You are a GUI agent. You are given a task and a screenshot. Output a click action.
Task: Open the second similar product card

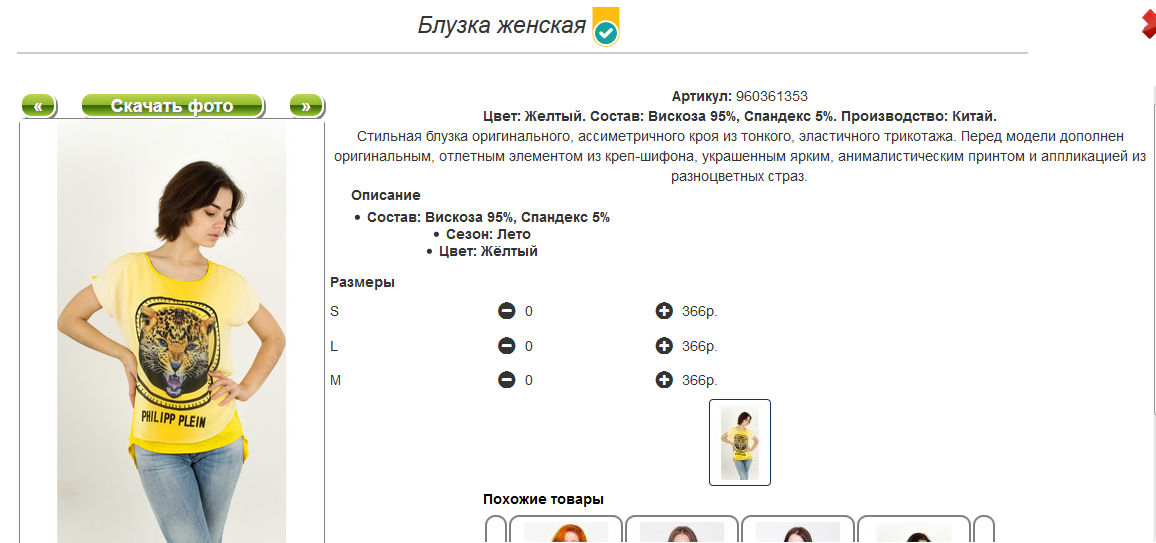click(x=682, y=531)
